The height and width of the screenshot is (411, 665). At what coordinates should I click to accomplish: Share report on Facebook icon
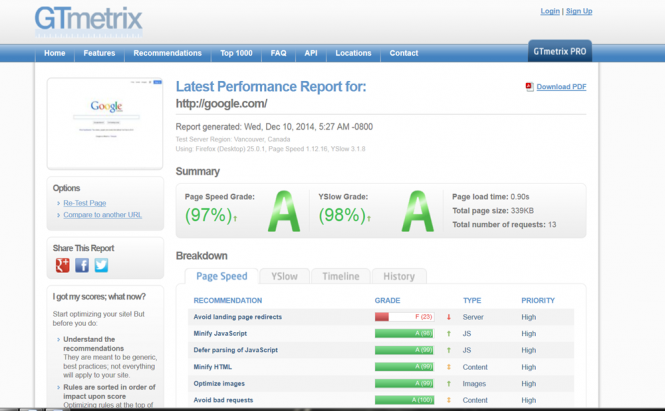point(82,265)
